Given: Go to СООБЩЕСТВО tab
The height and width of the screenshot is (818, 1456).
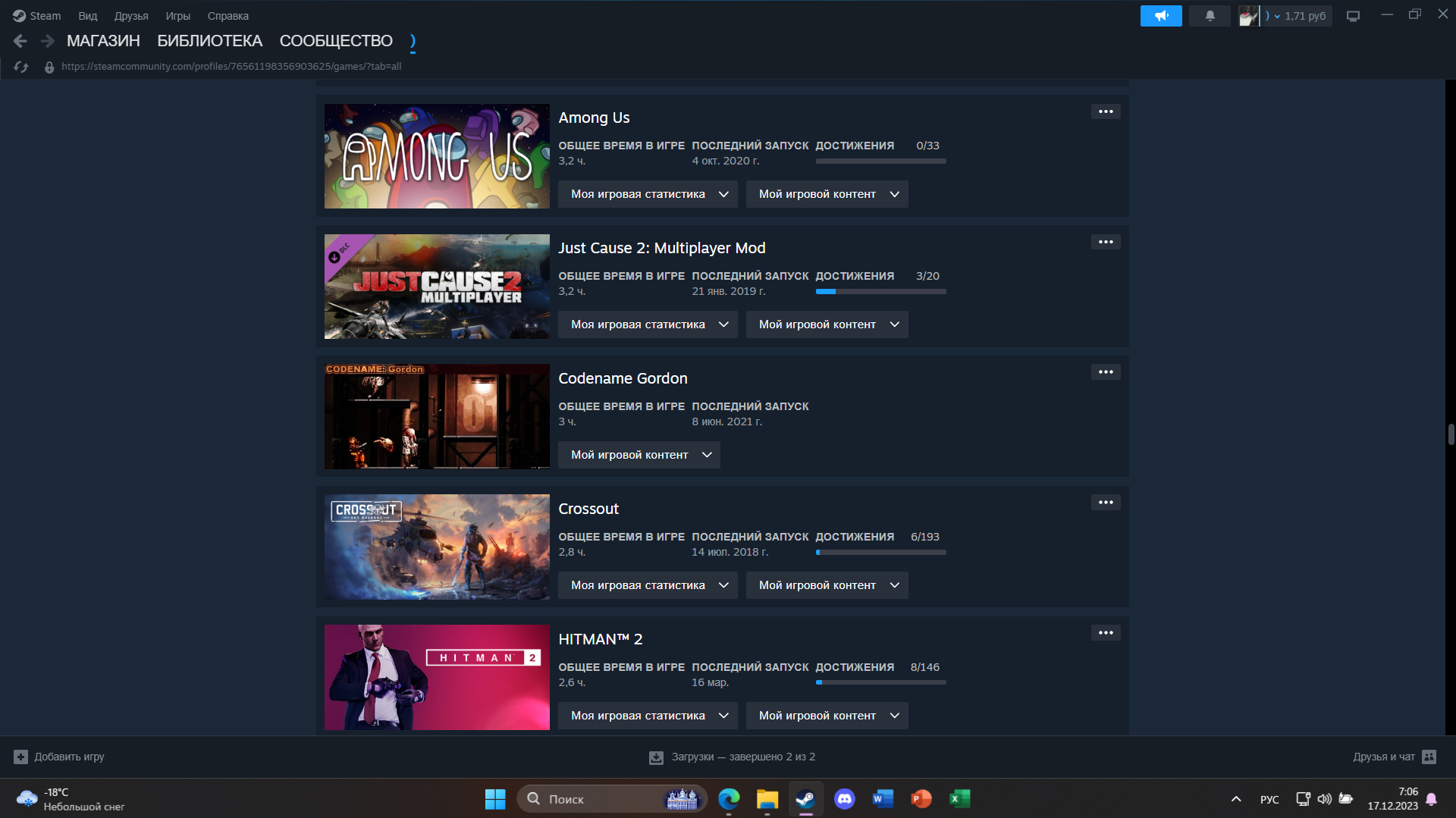Looking at the screenshot, I should coord(336,41).
